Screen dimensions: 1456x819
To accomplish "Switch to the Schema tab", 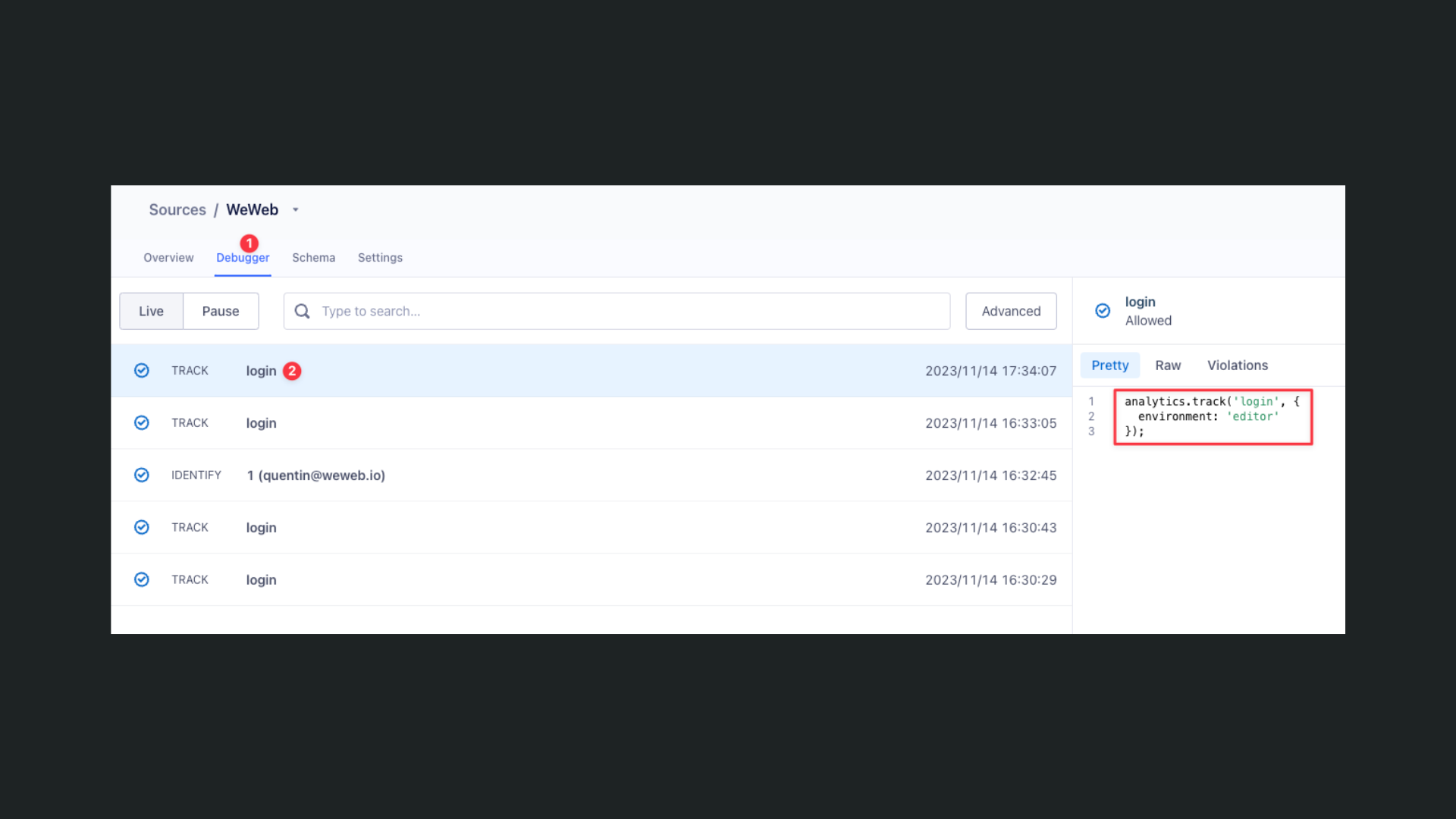I will pyautogui.click(x=313, y=257).
